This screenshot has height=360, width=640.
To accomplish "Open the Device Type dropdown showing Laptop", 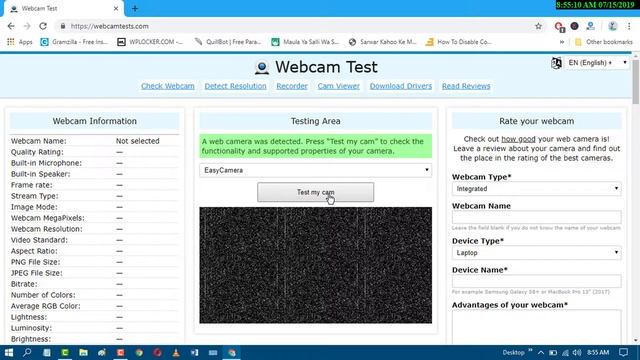I will [x=537, y=253].
